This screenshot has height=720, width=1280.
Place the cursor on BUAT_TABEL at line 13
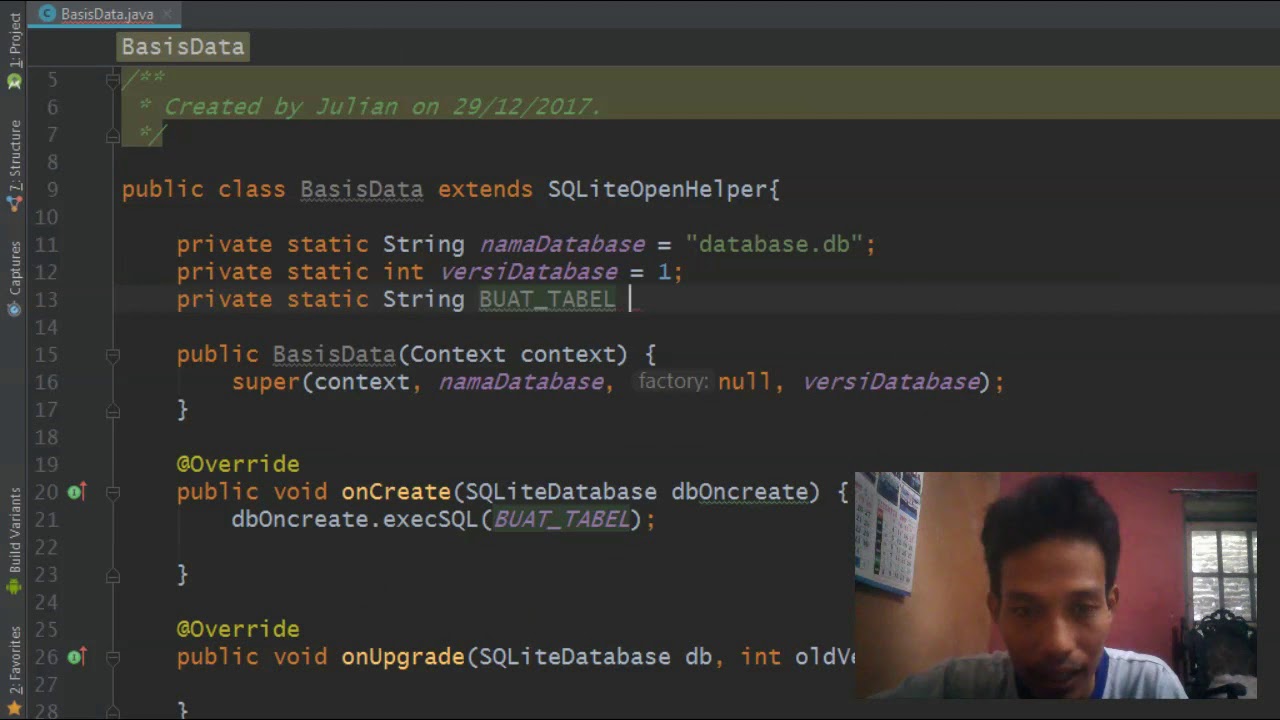click(x=547, y=300)
